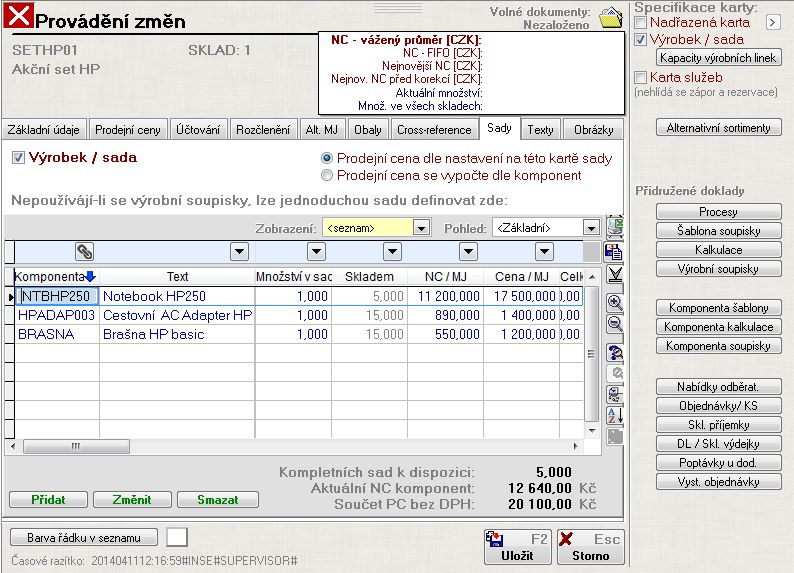The height and width of the screenshot is (573, 794).
Task: Switch to the Texty tab
Action: pos(540,130)
